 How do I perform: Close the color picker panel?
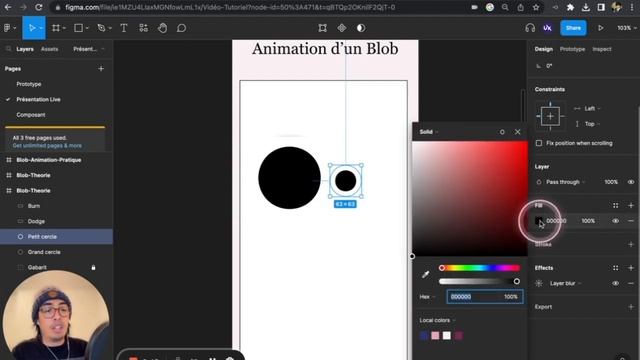518,131
